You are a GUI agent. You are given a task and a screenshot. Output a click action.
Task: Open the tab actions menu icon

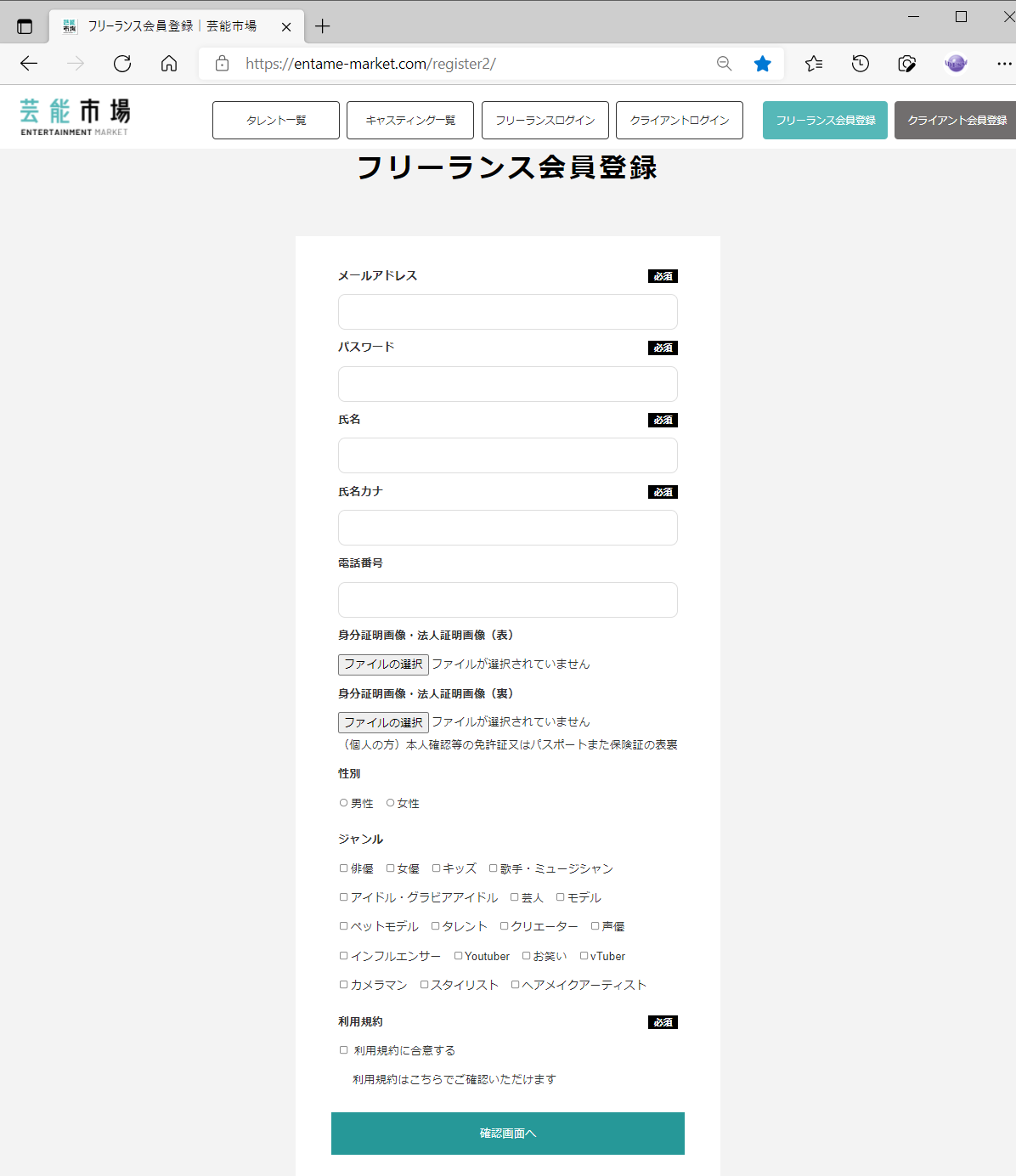point(25,26)
